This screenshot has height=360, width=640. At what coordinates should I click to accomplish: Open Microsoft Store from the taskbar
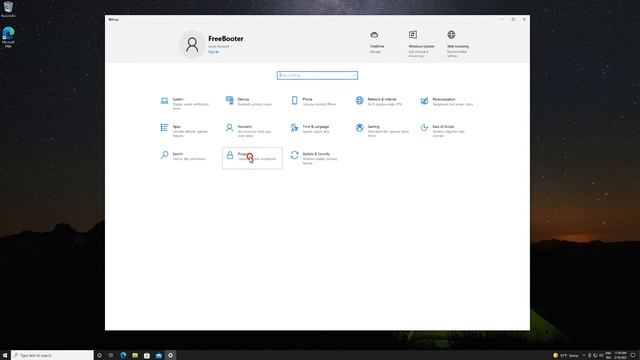147,356
